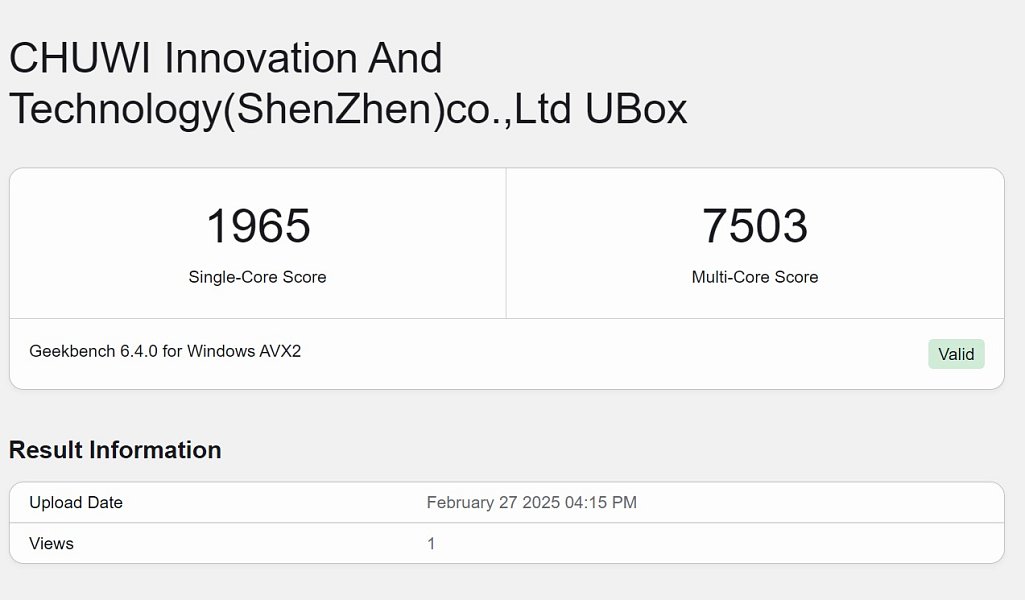Click the Multi-Core Score label
The width and height of the screenshot is (1025, 600).
click(754, 277)
